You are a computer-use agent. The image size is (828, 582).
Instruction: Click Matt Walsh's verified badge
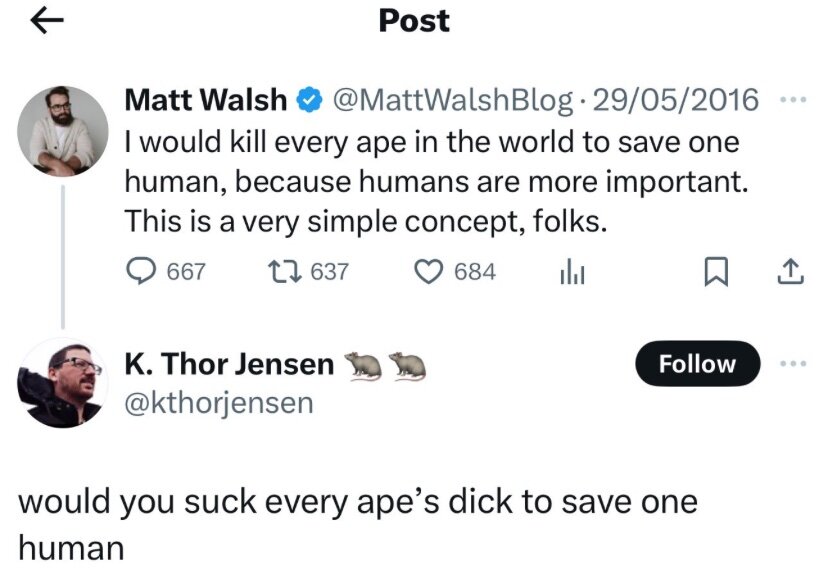[310, 100]
